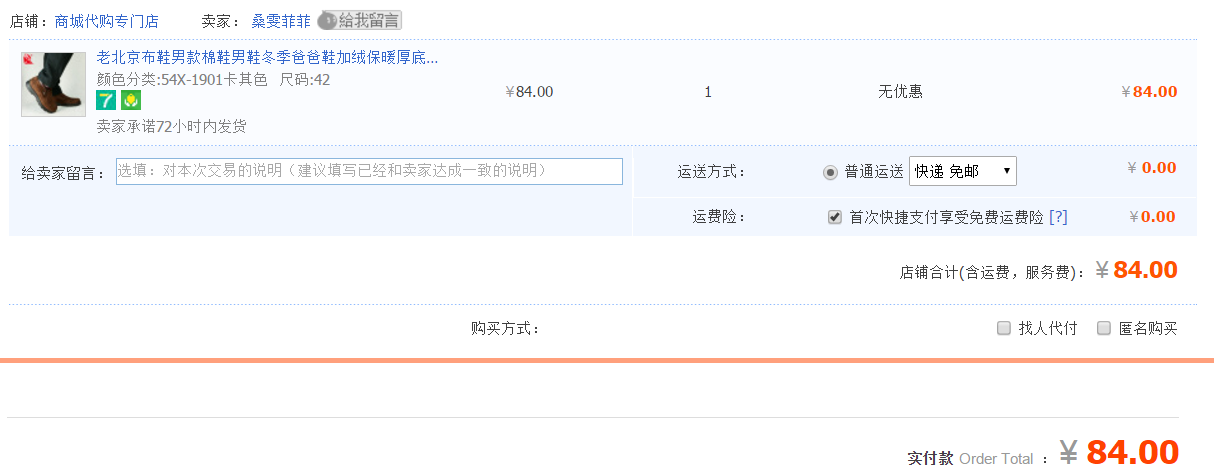Viewport: 1214px width, 466px height.
Task: Open the 老北京布鞋男款棉鞋 product title link
Action: [267, 58]
